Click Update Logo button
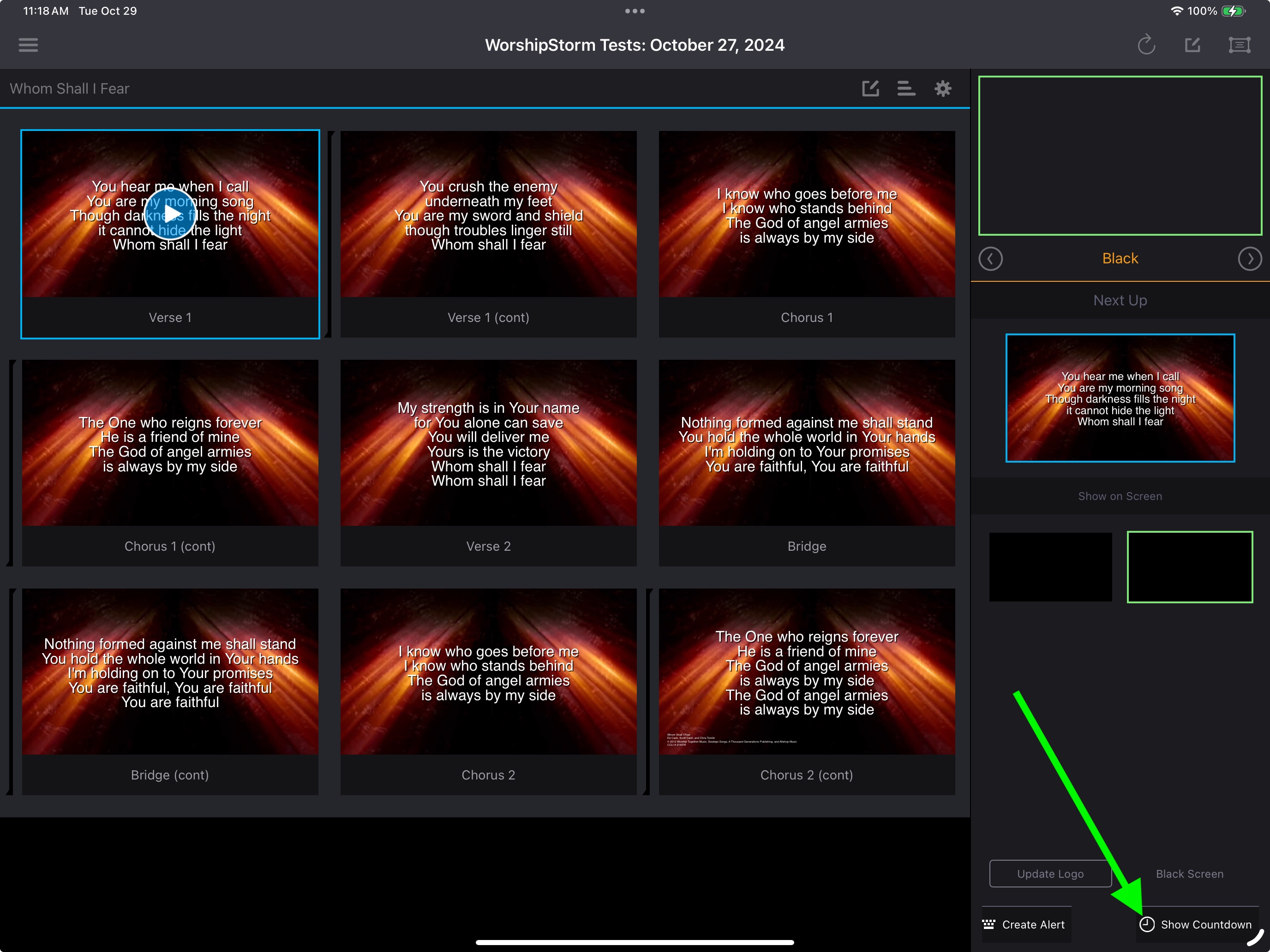Screen dimensions: 1270x952 coord(1051,874)
